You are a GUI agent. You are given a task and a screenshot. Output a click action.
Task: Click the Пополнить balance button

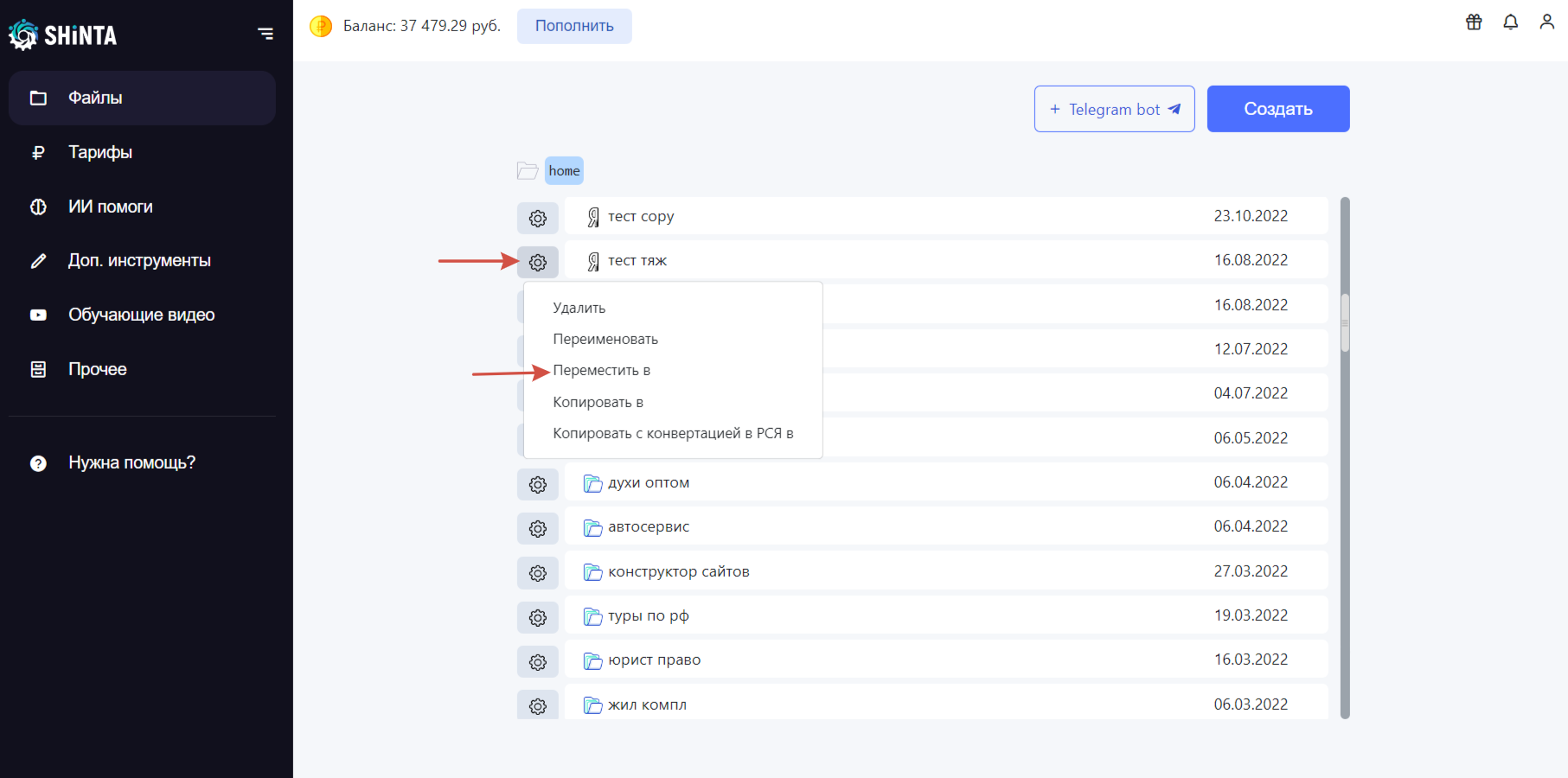[x=574, y=26]
